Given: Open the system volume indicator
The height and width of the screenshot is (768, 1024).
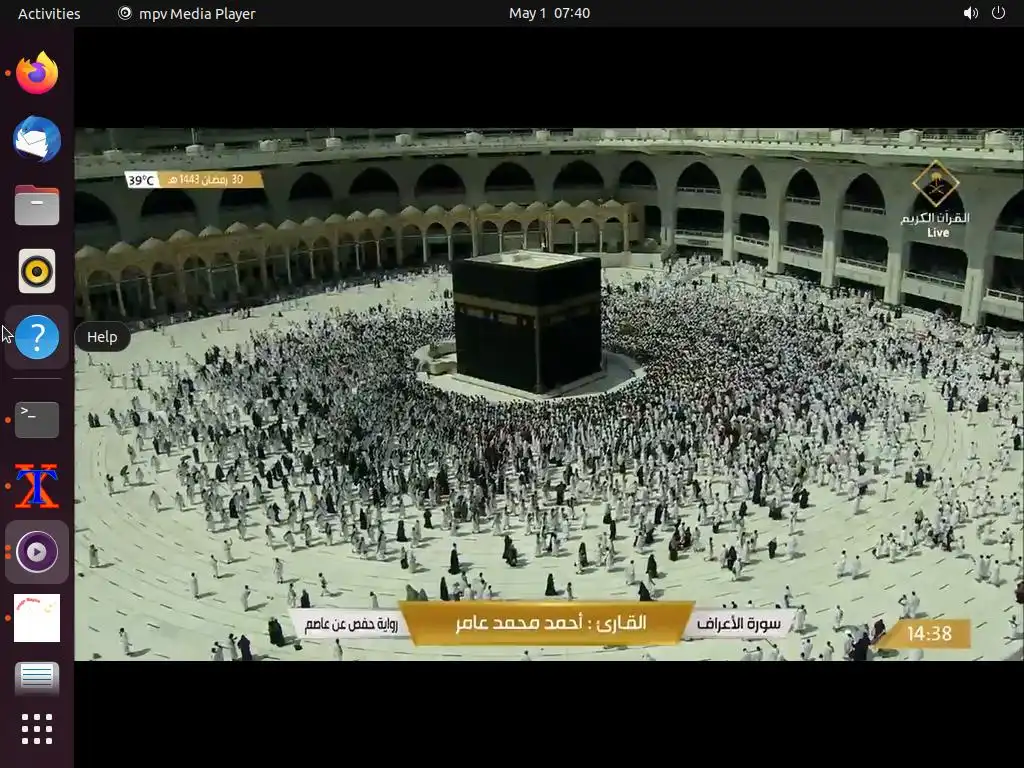Looking at the screenshot, I should click(971, 13).
